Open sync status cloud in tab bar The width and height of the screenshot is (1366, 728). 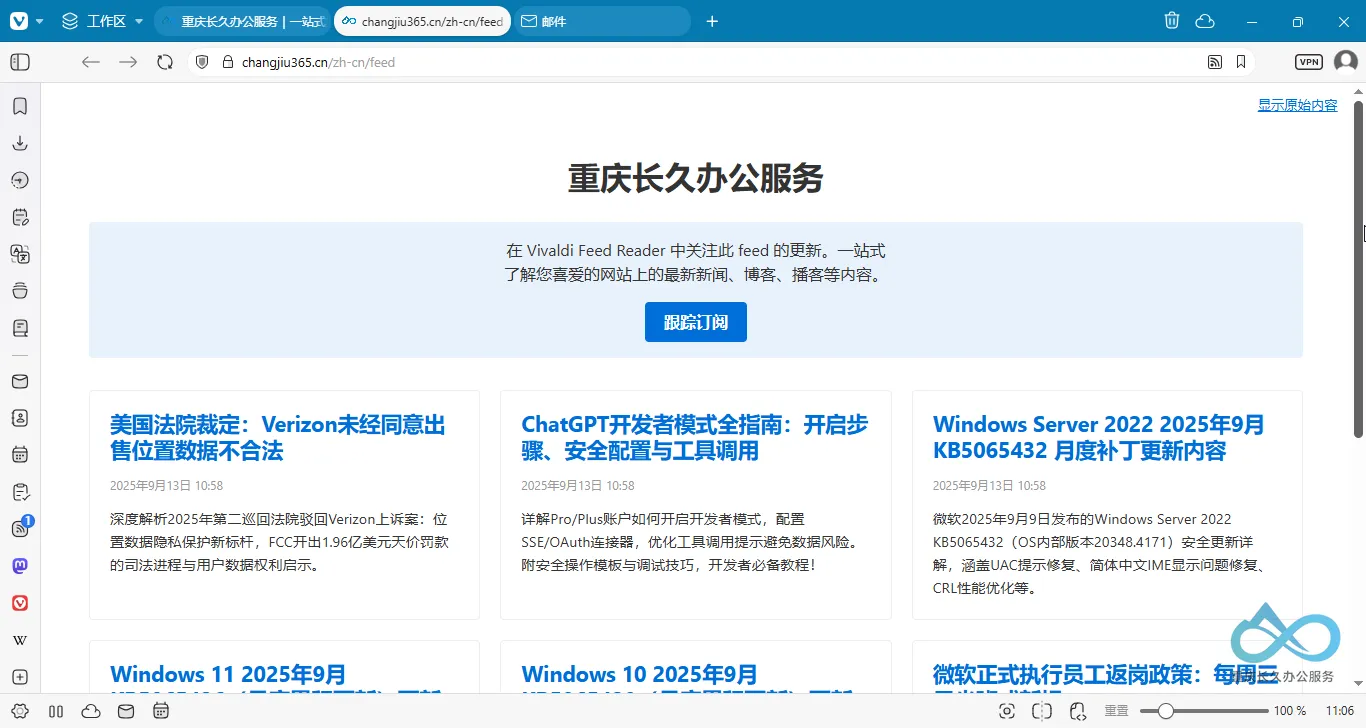click(1205, 21)
